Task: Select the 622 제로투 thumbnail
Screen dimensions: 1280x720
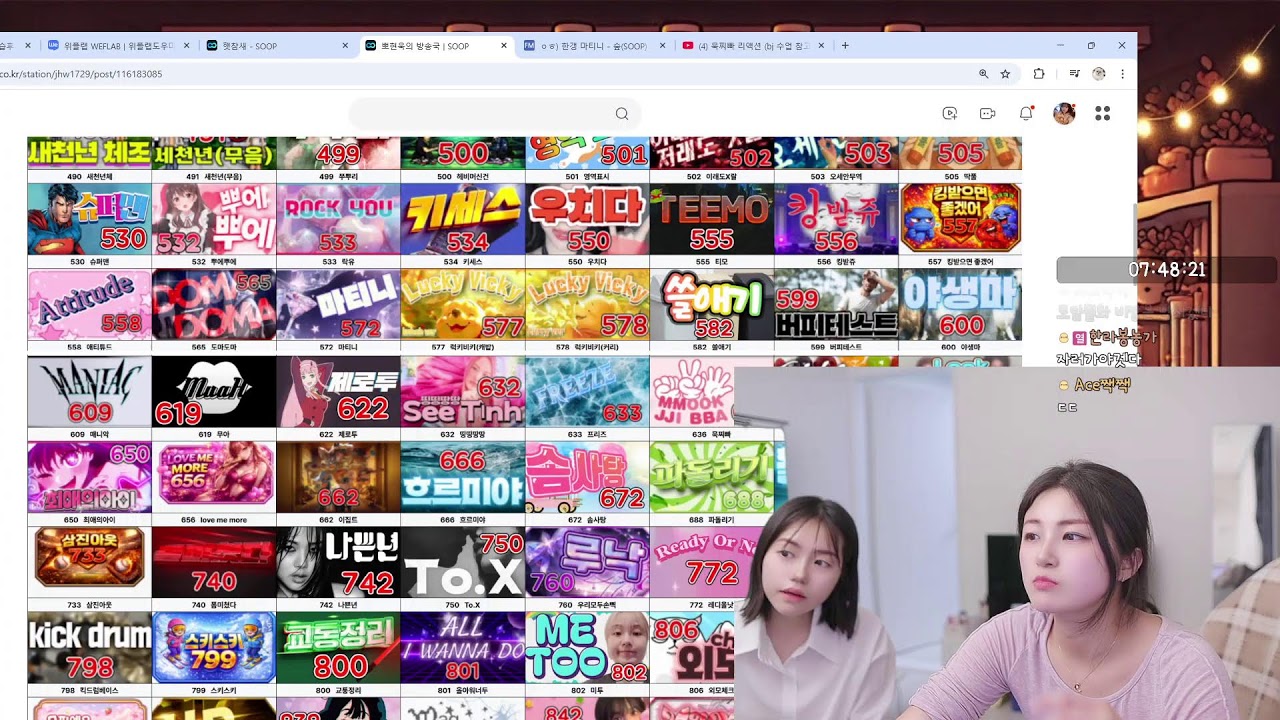Action: coord(338,391)
